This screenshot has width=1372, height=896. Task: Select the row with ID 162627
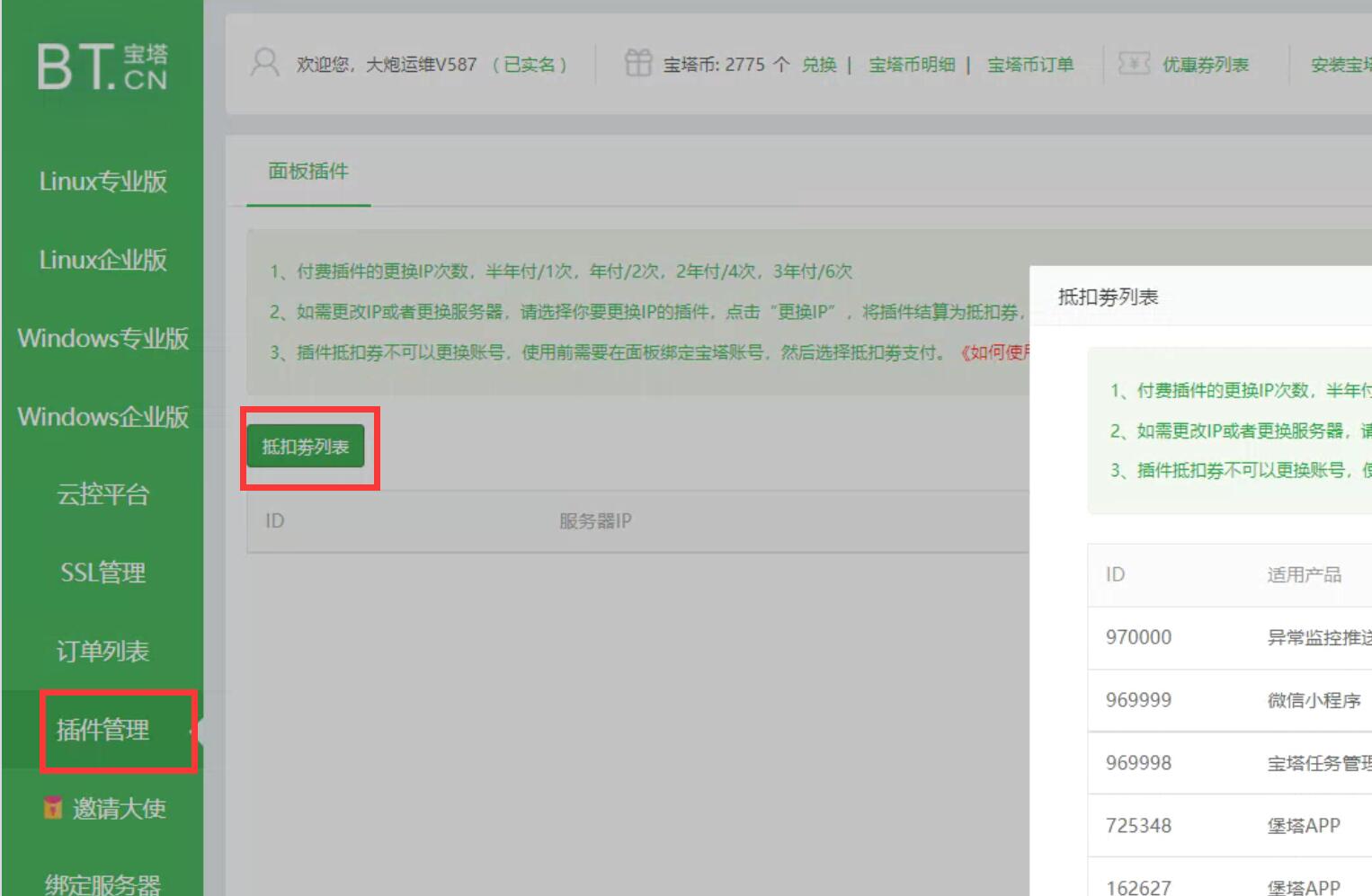(1230, 878)
